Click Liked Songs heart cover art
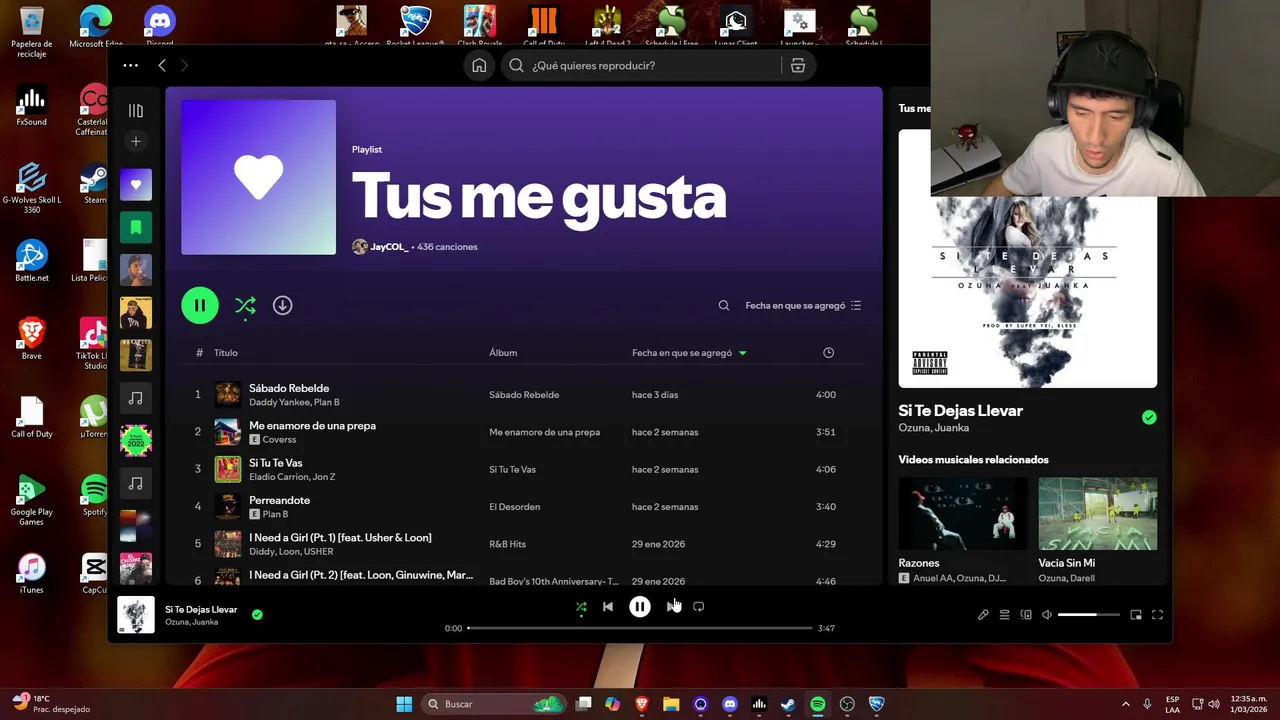This screenshot has width=1280, height=720. [x=259, y=178]
